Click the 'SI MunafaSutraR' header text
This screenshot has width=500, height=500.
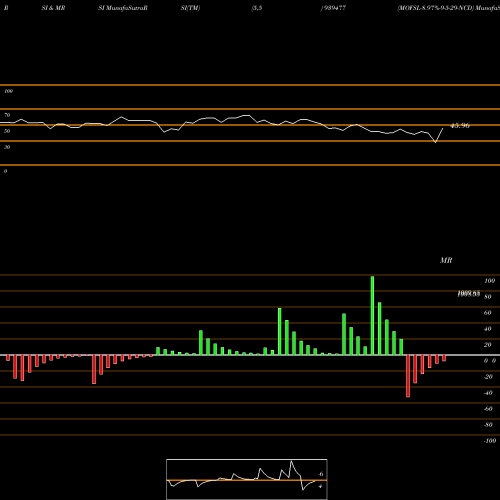[123, 8]
